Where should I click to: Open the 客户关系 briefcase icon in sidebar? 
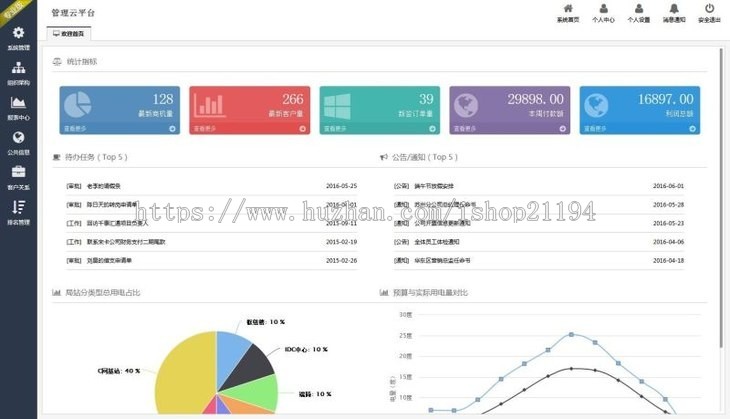coord(19,172)
